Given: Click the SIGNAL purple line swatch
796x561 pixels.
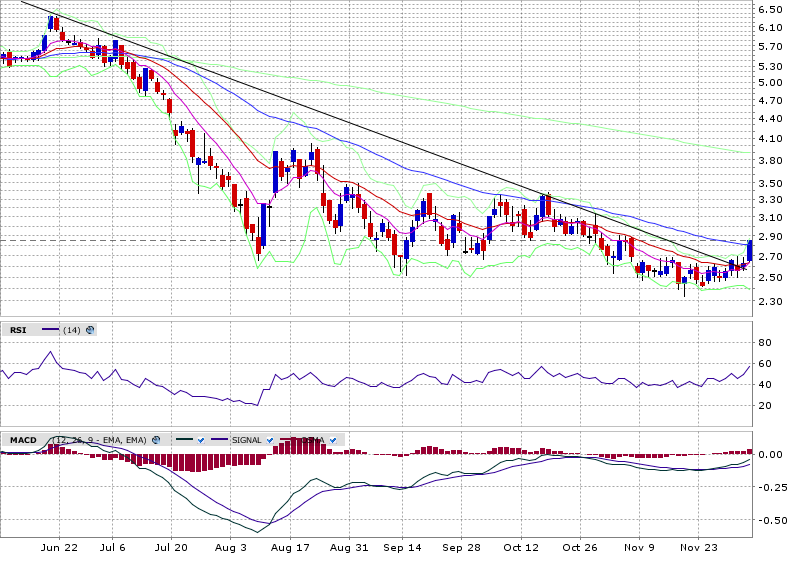Looking at the screenshot, I should click(x=218, y=440).
